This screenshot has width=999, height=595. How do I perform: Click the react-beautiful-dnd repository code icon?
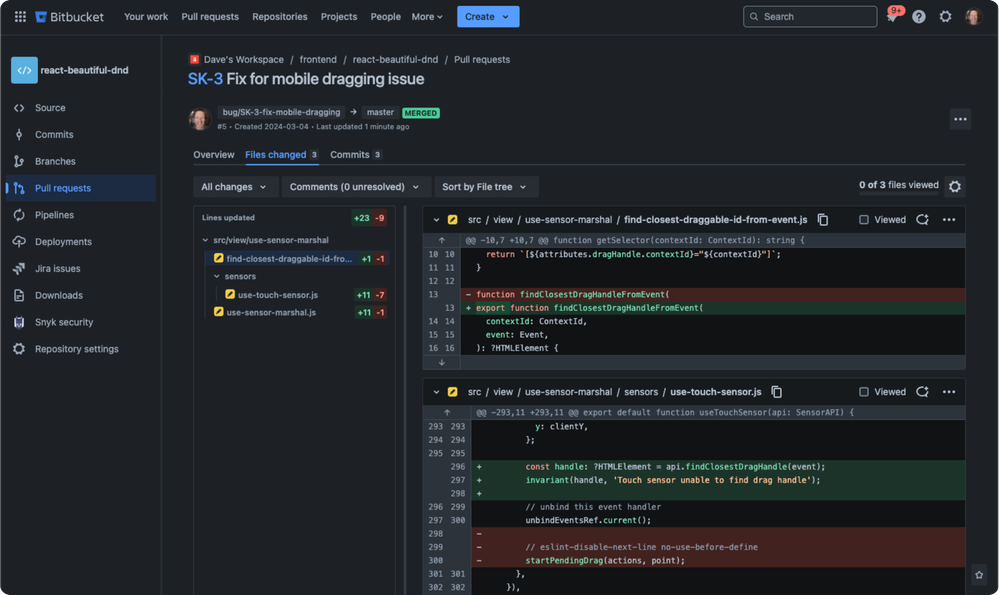24,70
